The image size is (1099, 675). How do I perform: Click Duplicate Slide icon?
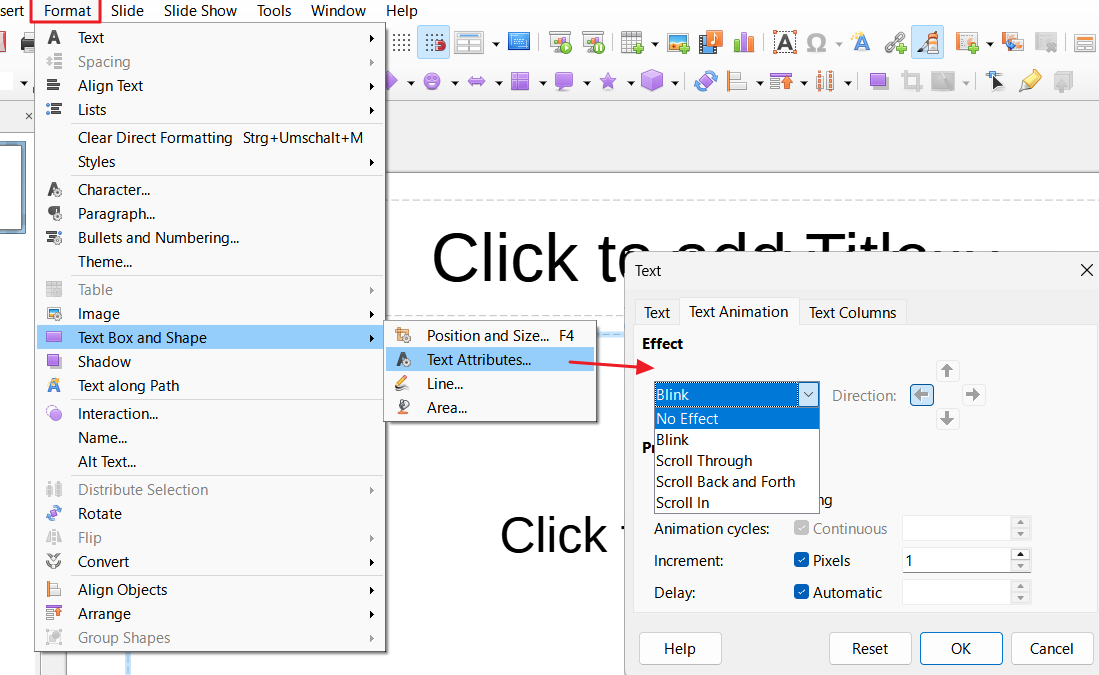pyautogui.click(x=1013, y=43)
